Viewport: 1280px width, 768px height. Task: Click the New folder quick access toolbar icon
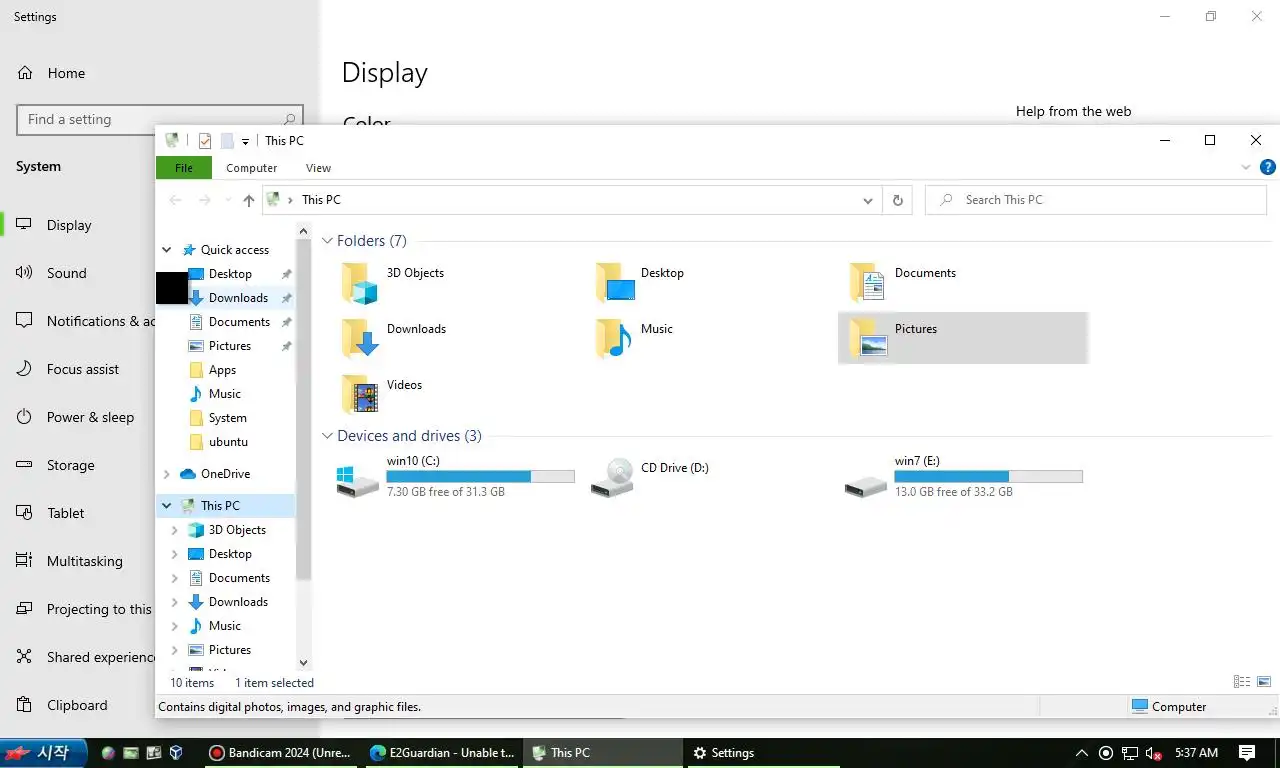(227, 141)
